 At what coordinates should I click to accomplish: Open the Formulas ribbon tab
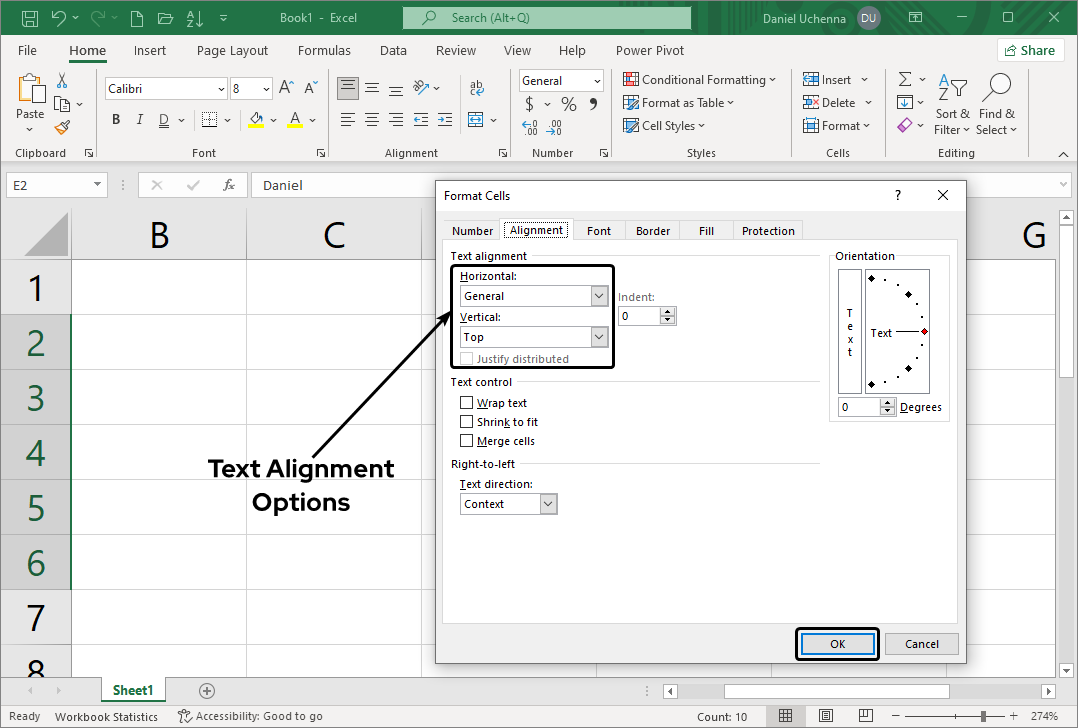point(324,50)
